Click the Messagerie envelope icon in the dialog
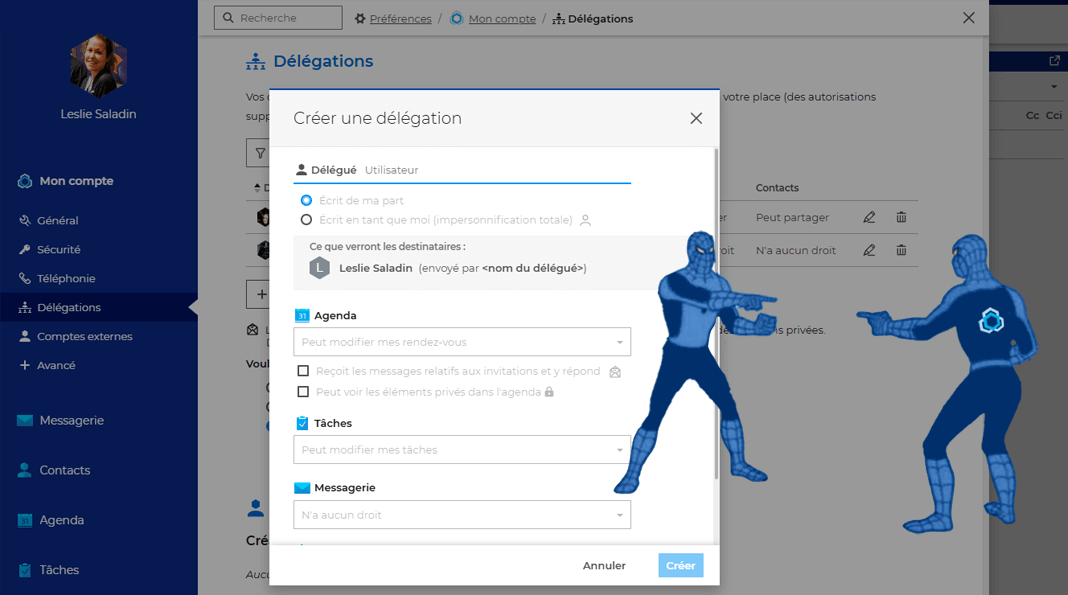The width and height of the screenshot is (1068, 595). 305,487
